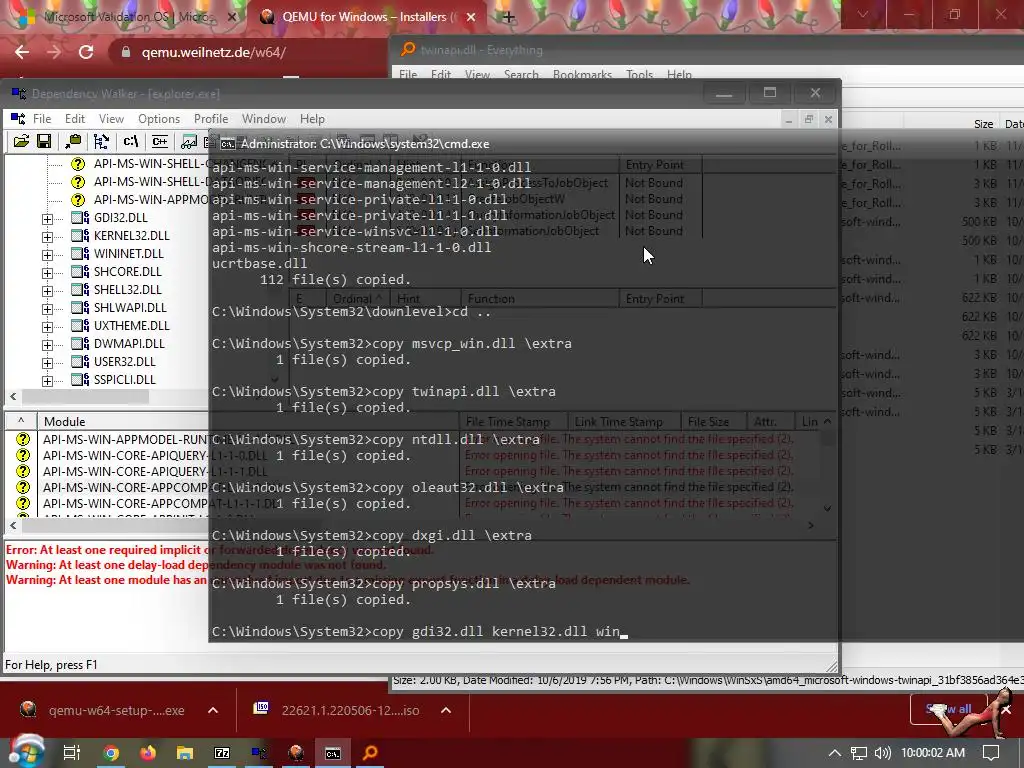Open Everything search from the taskbar
This screenshot has height=768, width=1024.
click(370, 753)
